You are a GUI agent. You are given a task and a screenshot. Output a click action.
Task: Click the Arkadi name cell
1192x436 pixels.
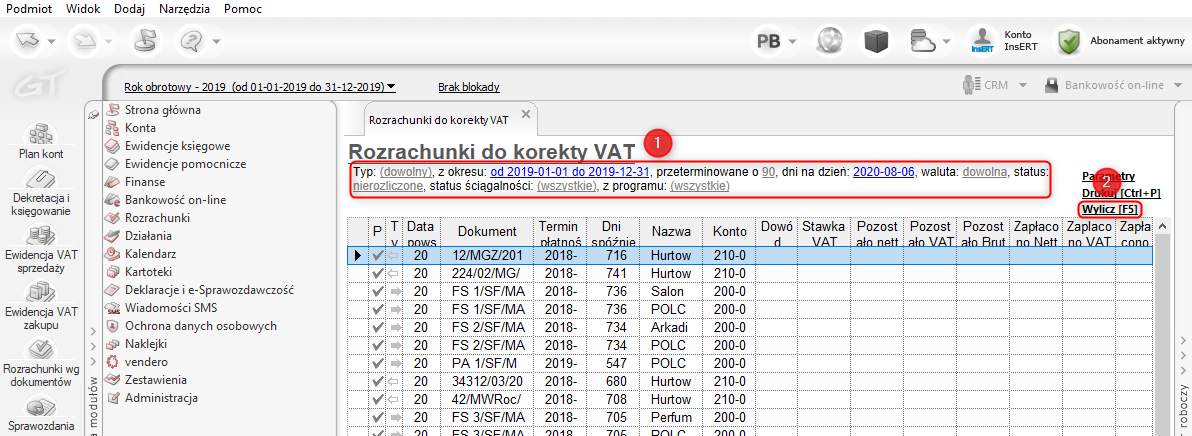[670, 326]
